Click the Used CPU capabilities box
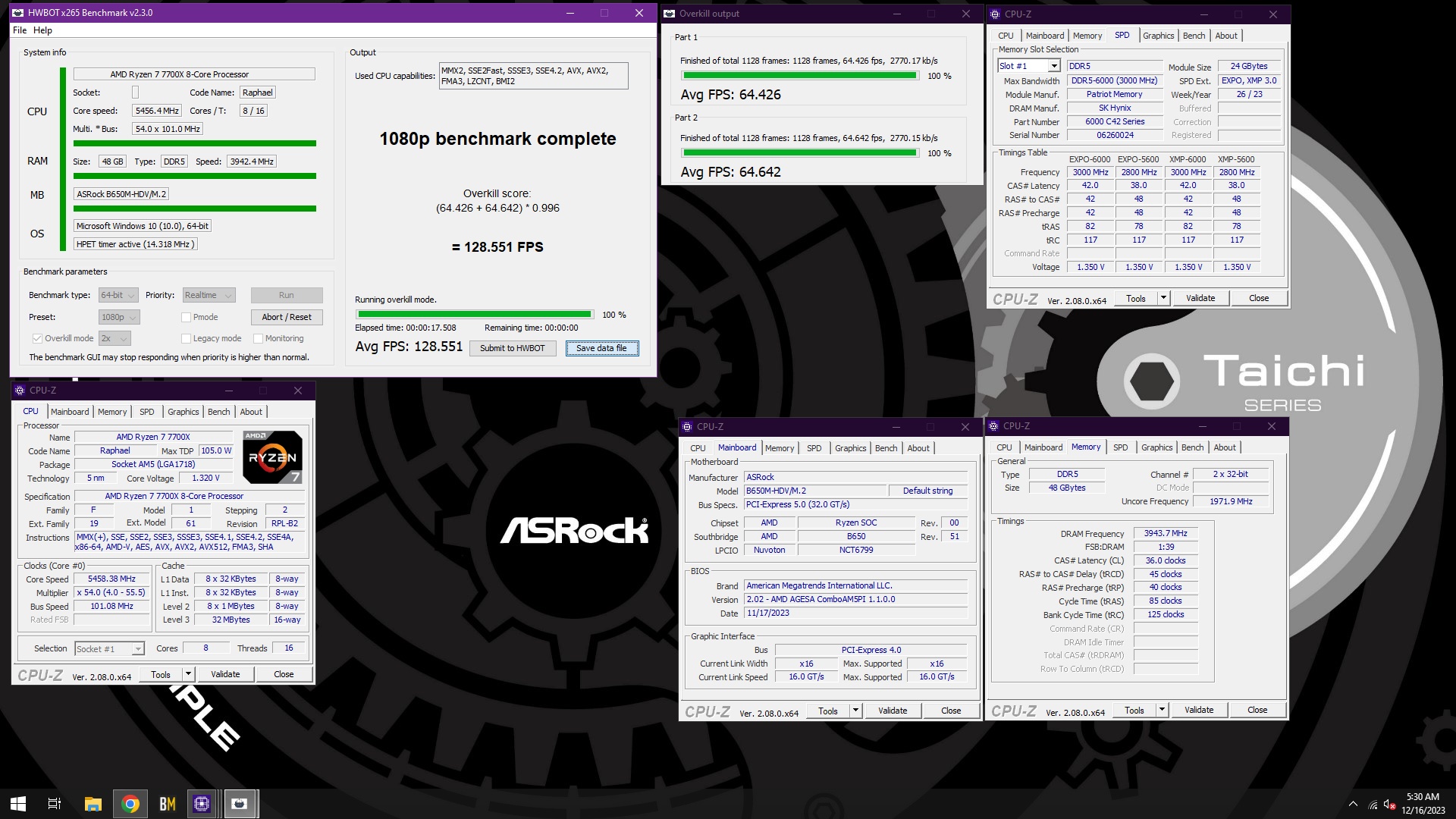The width and height of the screenshot is (1456, 819). click(533, 76)
